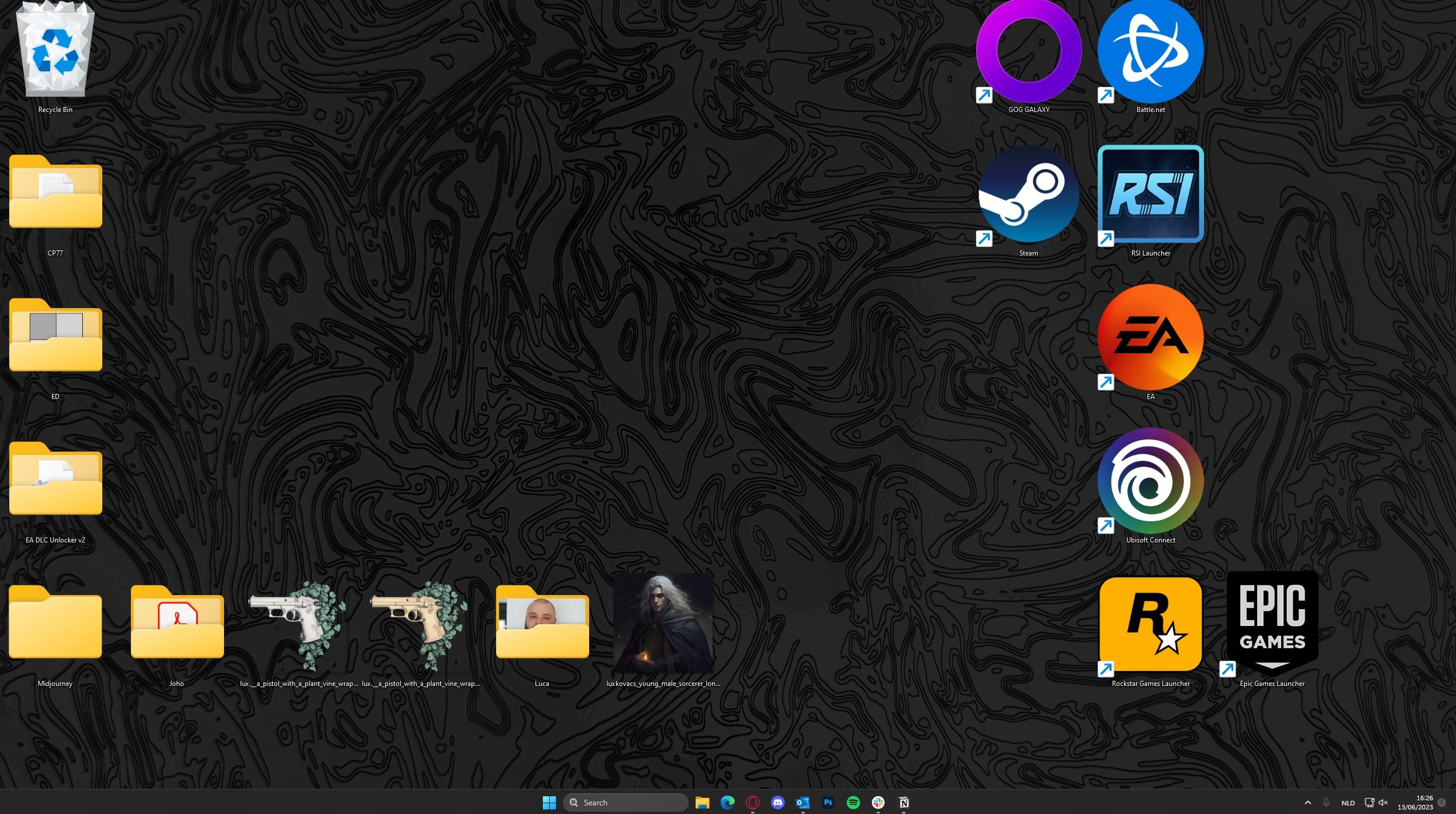Open Photoshop from the taskbar
This screenshot has height=814, width=1456.
tap(828, 803)
